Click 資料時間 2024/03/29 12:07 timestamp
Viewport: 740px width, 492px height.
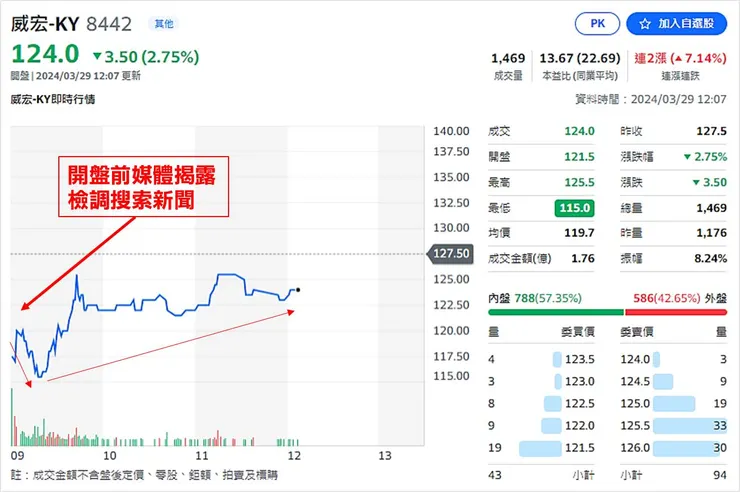651,100
